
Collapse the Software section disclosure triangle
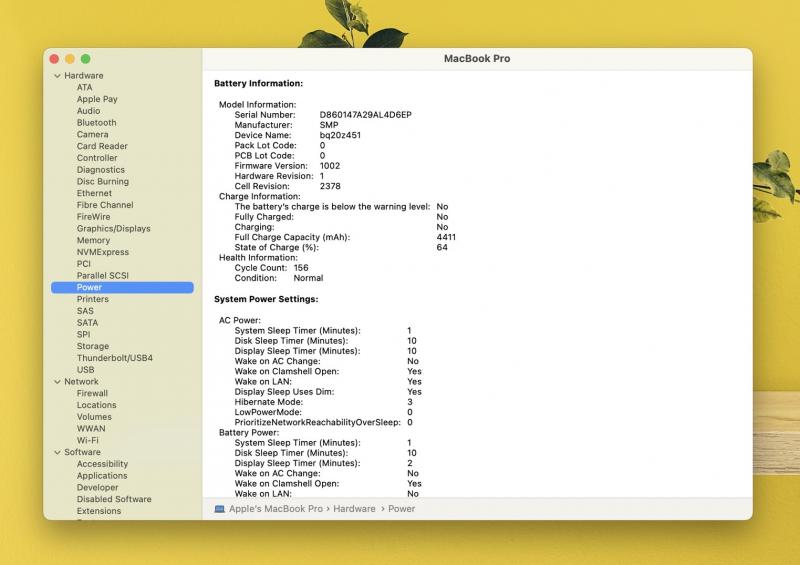click(57, 452)
